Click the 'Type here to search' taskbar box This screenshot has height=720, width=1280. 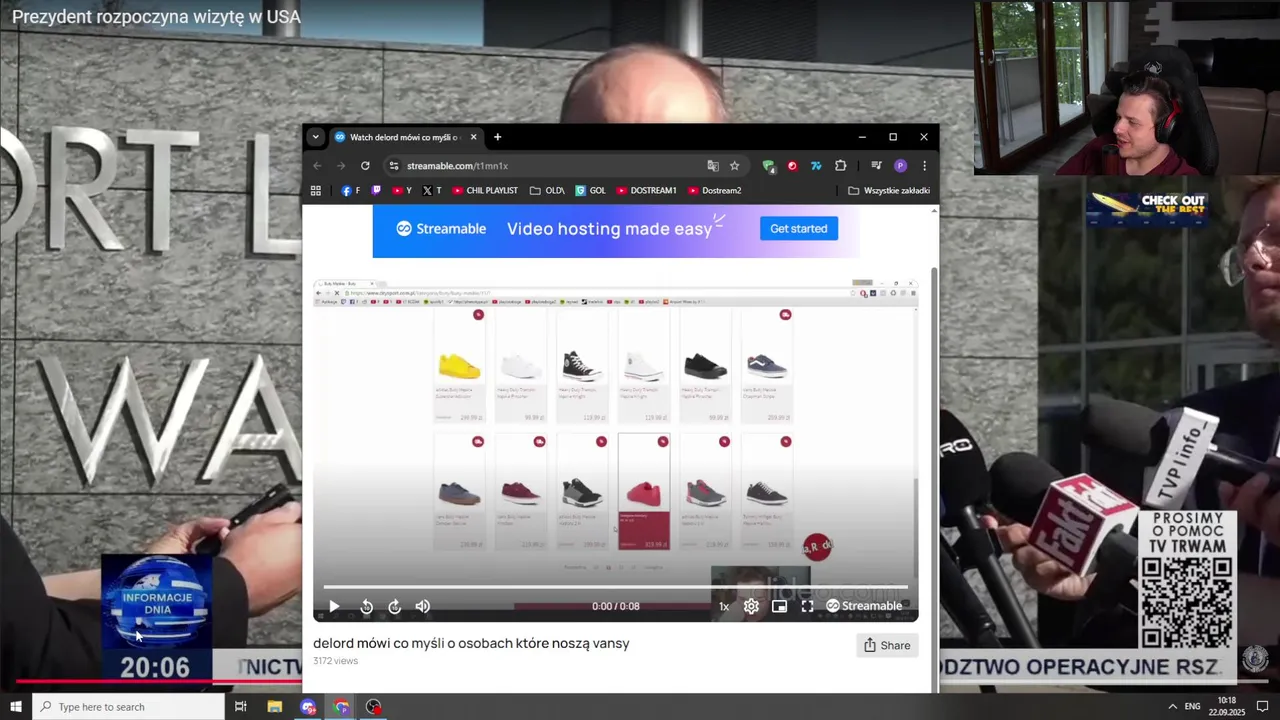[x=128, y=707]
